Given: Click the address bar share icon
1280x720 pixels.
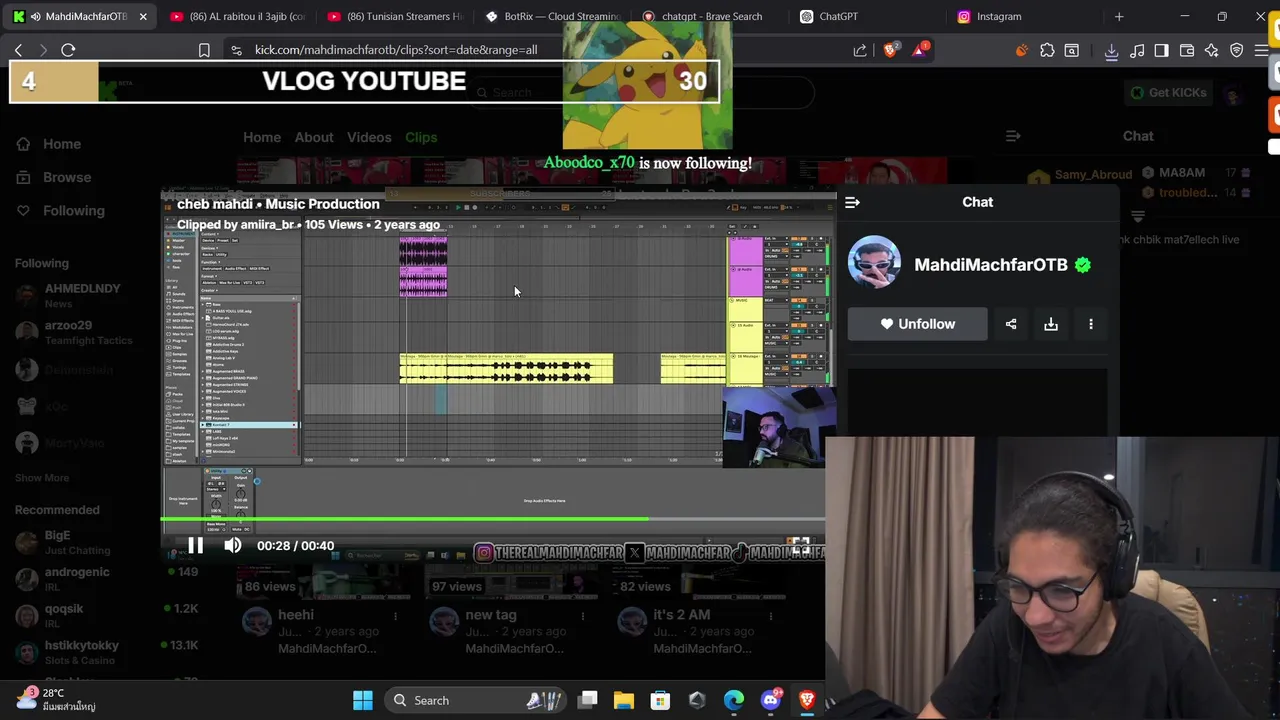Looking at the screenshot, I should pyautogui.click(x=860, y=50).
